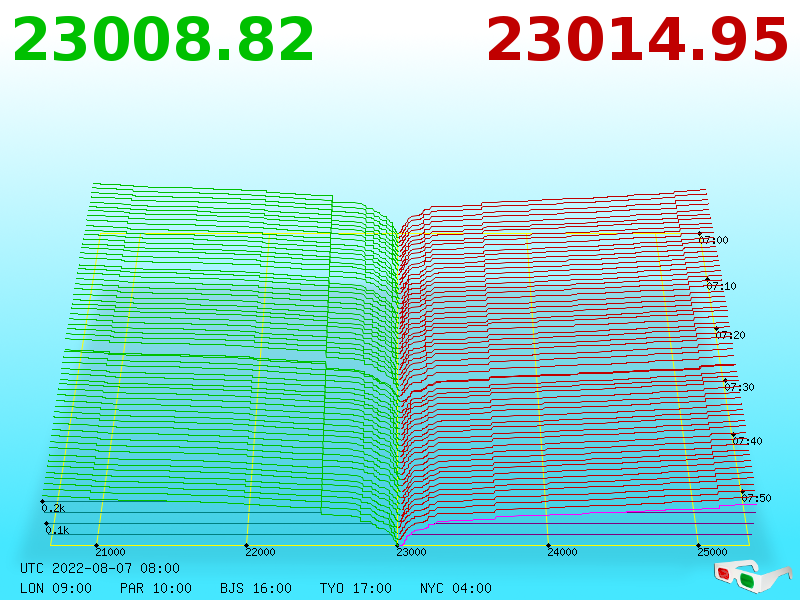Click the 07:10 time axis marker

721,286
